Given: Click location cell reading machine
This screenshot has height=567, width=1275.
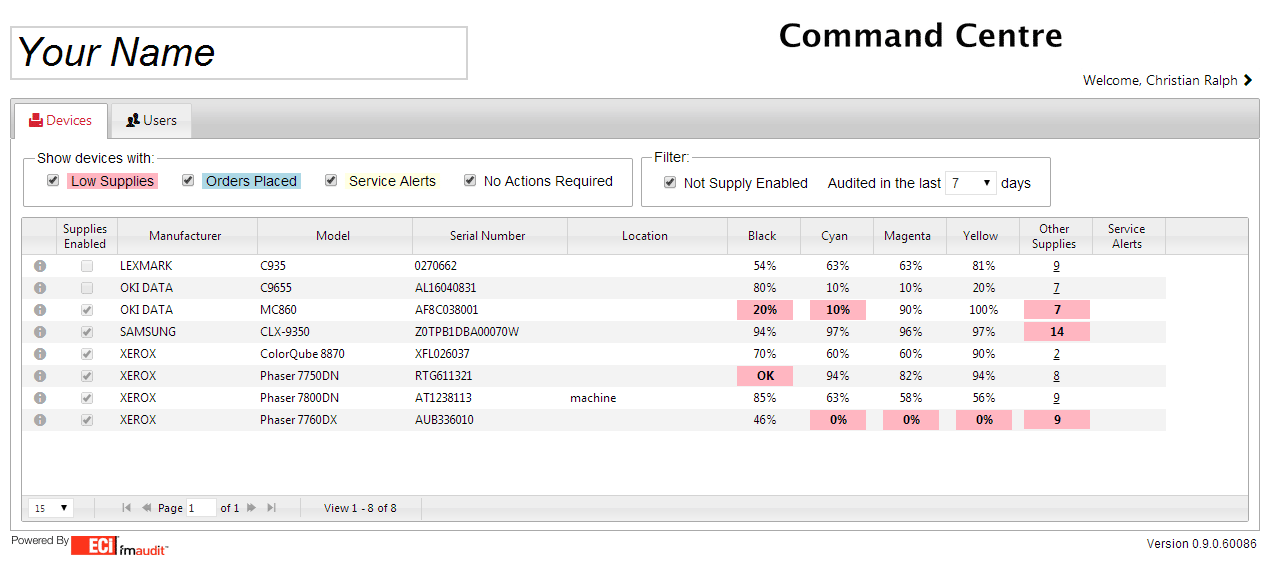Looking at the screenshot, I should tap(593, 398).
